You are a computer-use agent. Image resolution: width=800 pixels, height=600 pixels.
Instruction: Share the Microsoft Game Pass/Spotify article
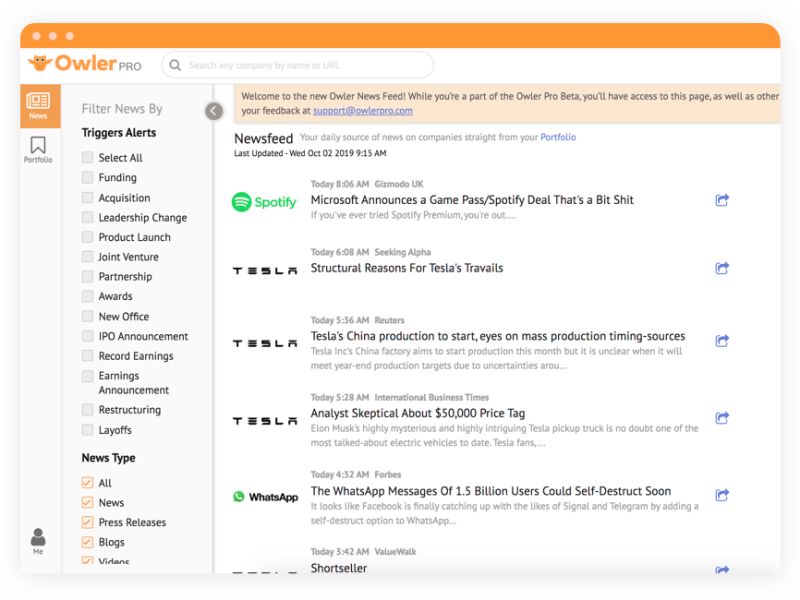click(722, 200)
